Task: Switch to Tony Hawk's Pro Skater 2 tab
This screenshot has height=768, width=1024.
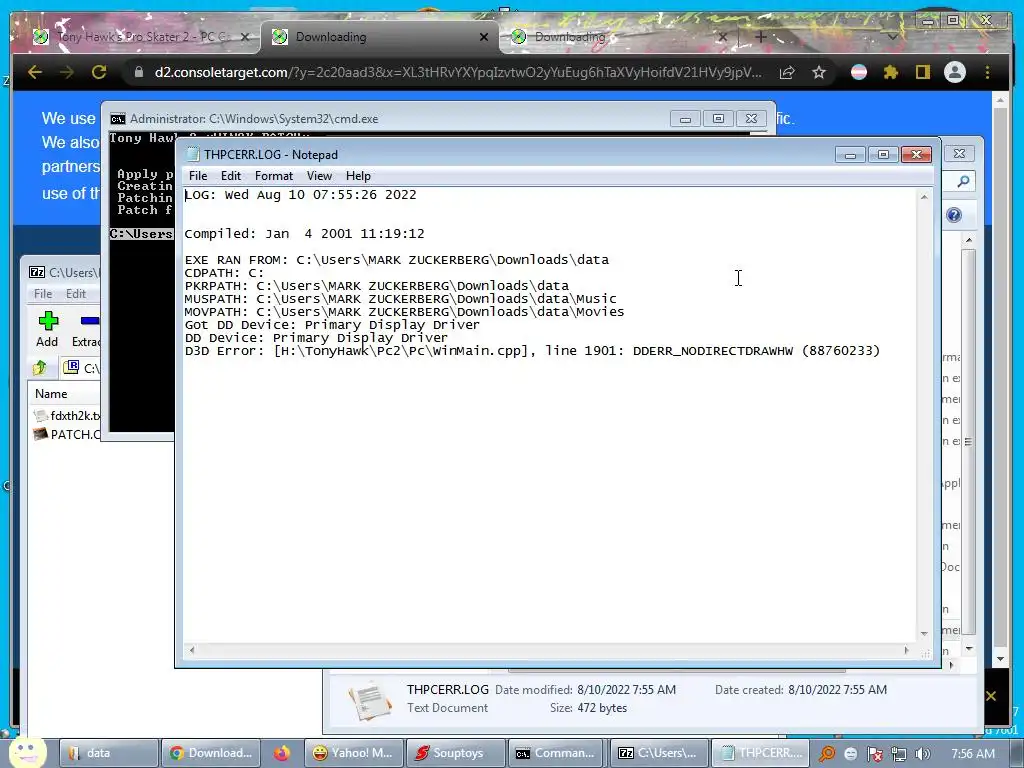Action: pyautogui.click(x=141, y=37)
